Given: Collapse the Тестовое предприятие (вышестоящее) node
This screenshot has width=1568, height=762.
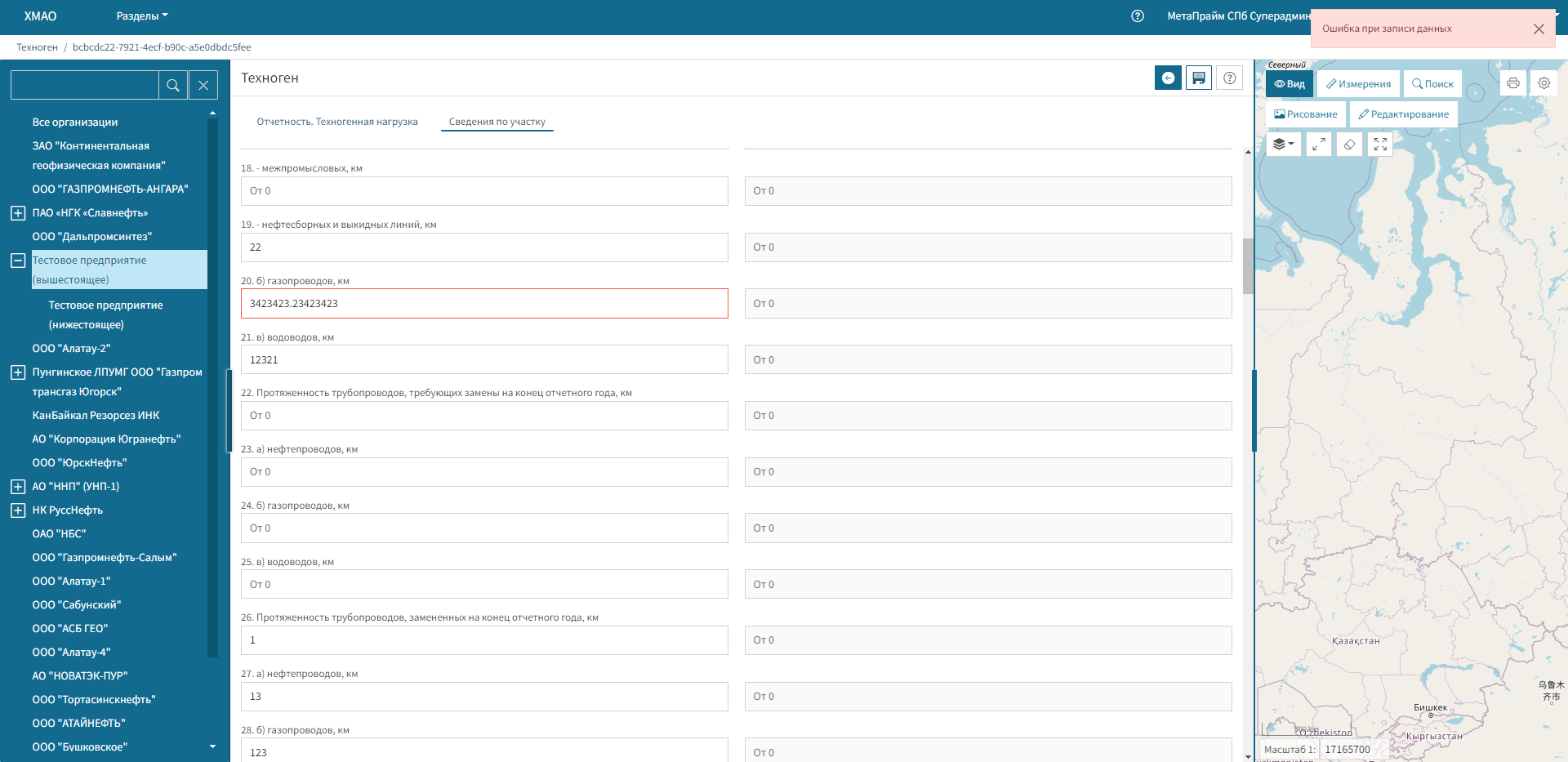Looking at the screenshot, I should pos(18,261).
